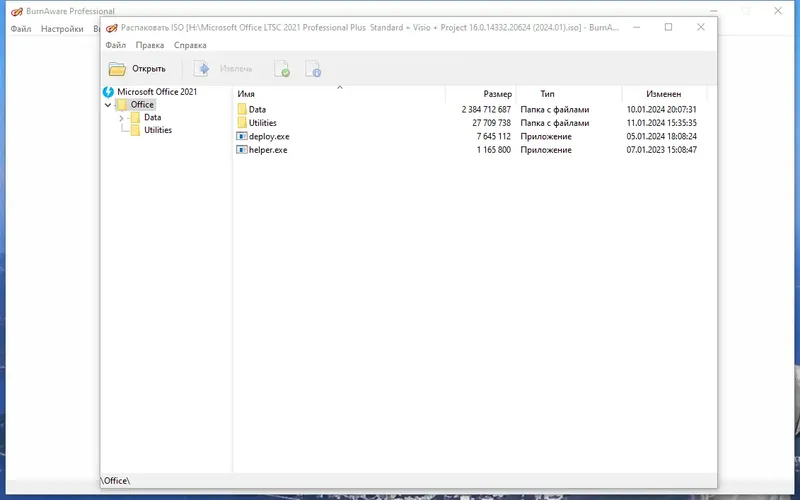Open the Файл menu in ISO window
Image resolution: width=800 pixels, height=500 pixels.
[x=115, y=45]
